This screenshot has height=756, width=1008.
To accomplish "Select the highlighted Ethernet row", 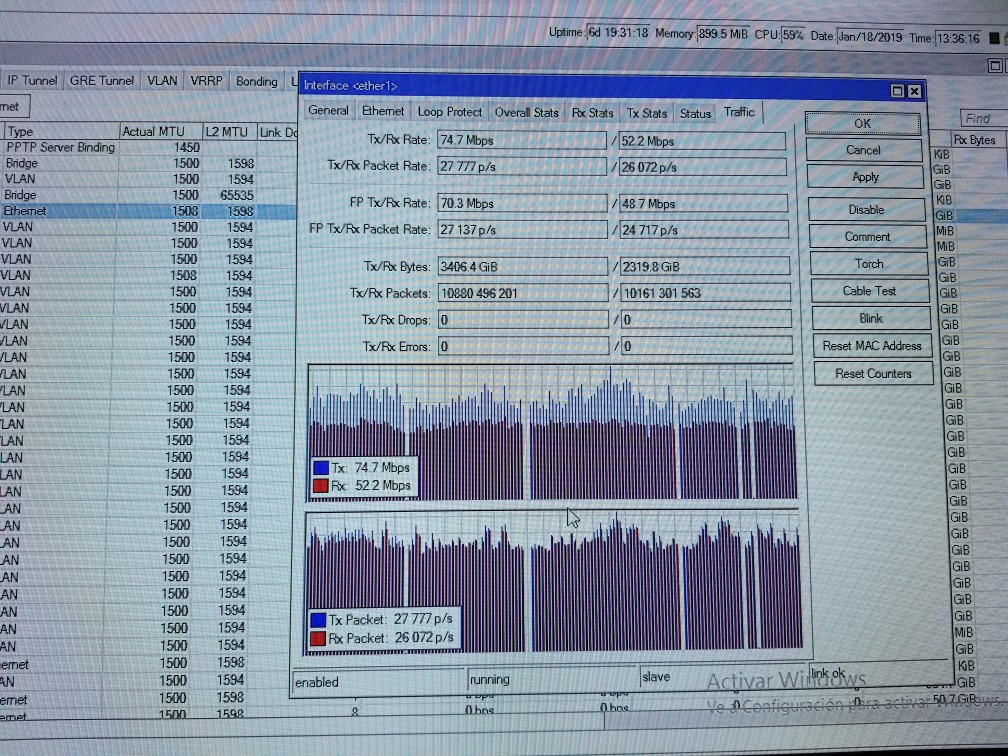I will click(148, 211).
